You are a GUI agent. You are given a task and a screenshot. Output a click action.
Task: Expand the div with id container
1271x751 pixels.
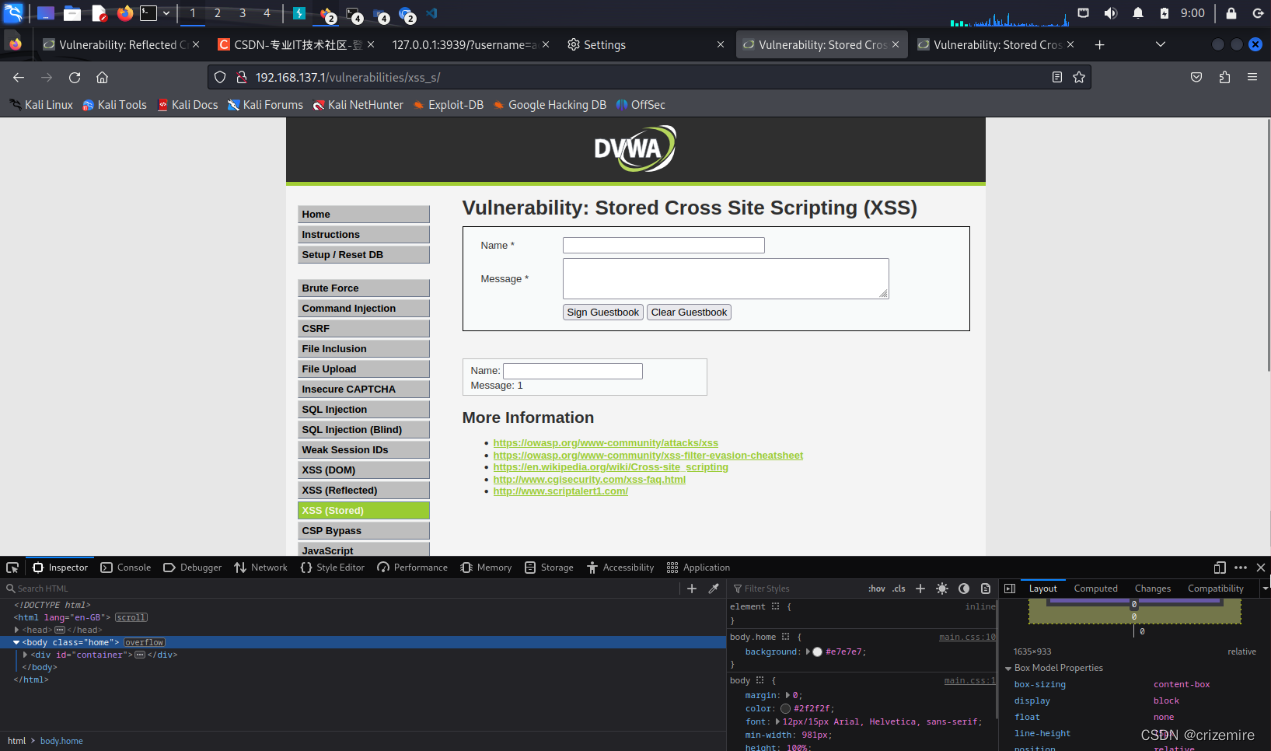click(x=24, y=654)
